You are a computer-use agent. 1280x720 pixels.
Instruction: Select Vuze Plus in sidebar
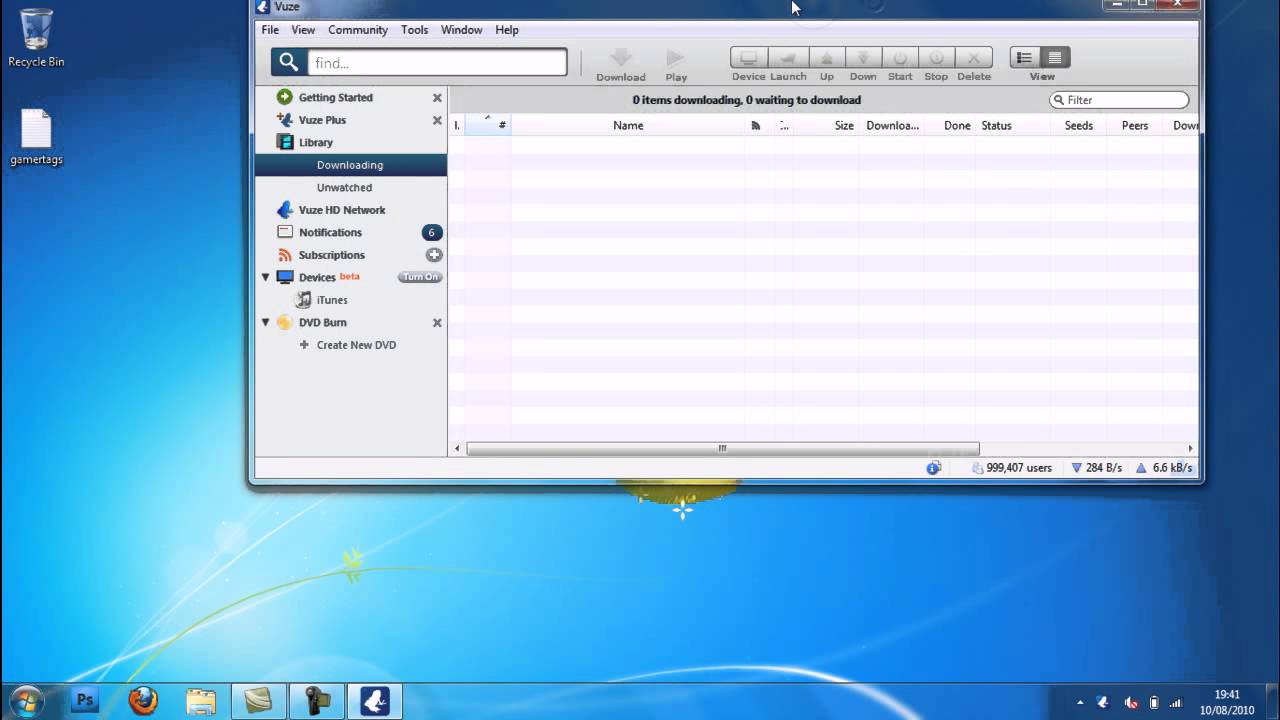point(322,120)
